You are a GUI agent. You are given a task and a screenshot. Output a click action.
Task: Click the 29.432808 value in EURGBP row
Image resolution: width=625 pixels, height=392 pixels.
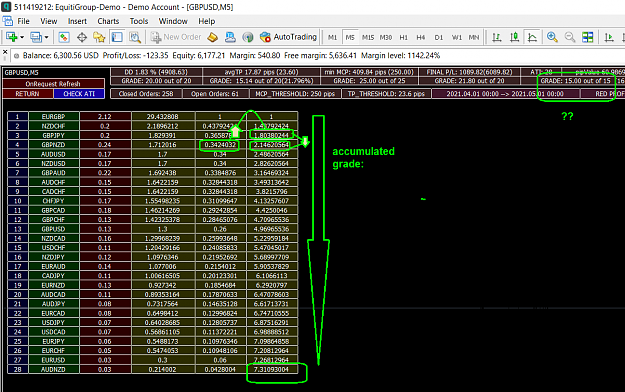pyautogui.click(x=163, y=116)
